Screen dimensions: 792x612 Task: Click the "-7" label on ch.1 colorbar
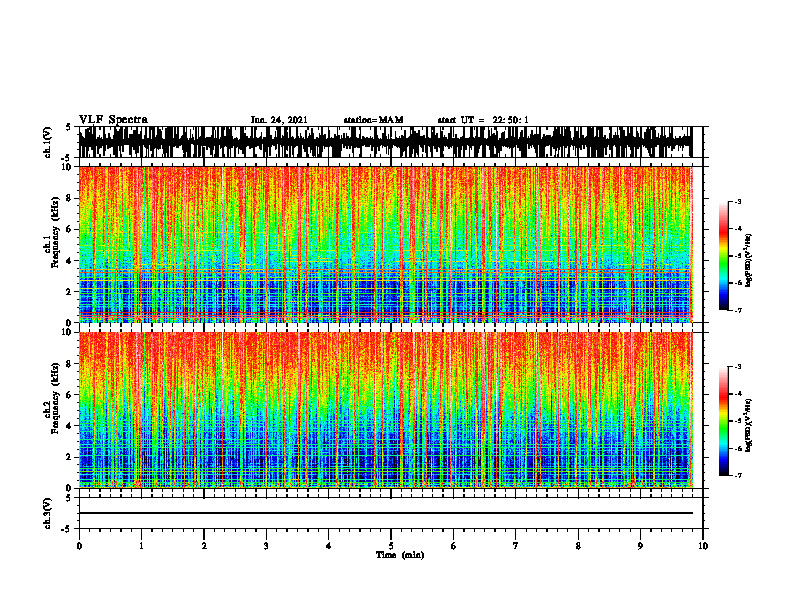pyautogui.click(x=738, y=310)
